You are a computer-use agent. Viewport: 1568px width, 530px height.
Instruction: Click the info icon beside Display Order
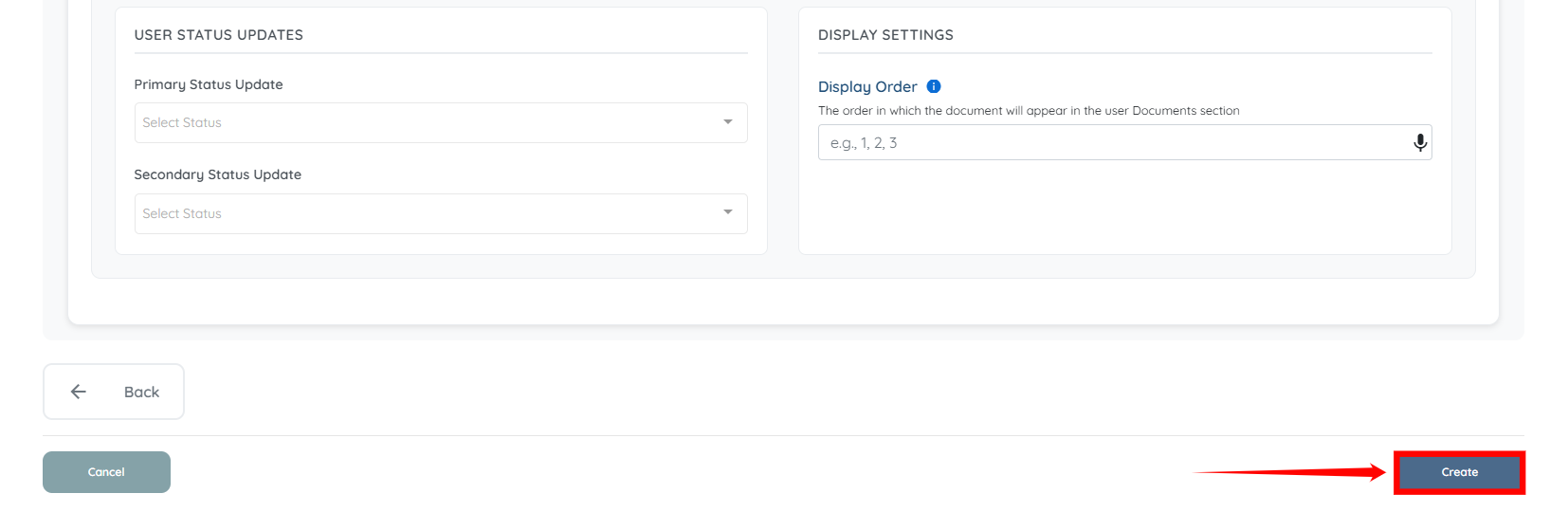(x=934, y=86)
